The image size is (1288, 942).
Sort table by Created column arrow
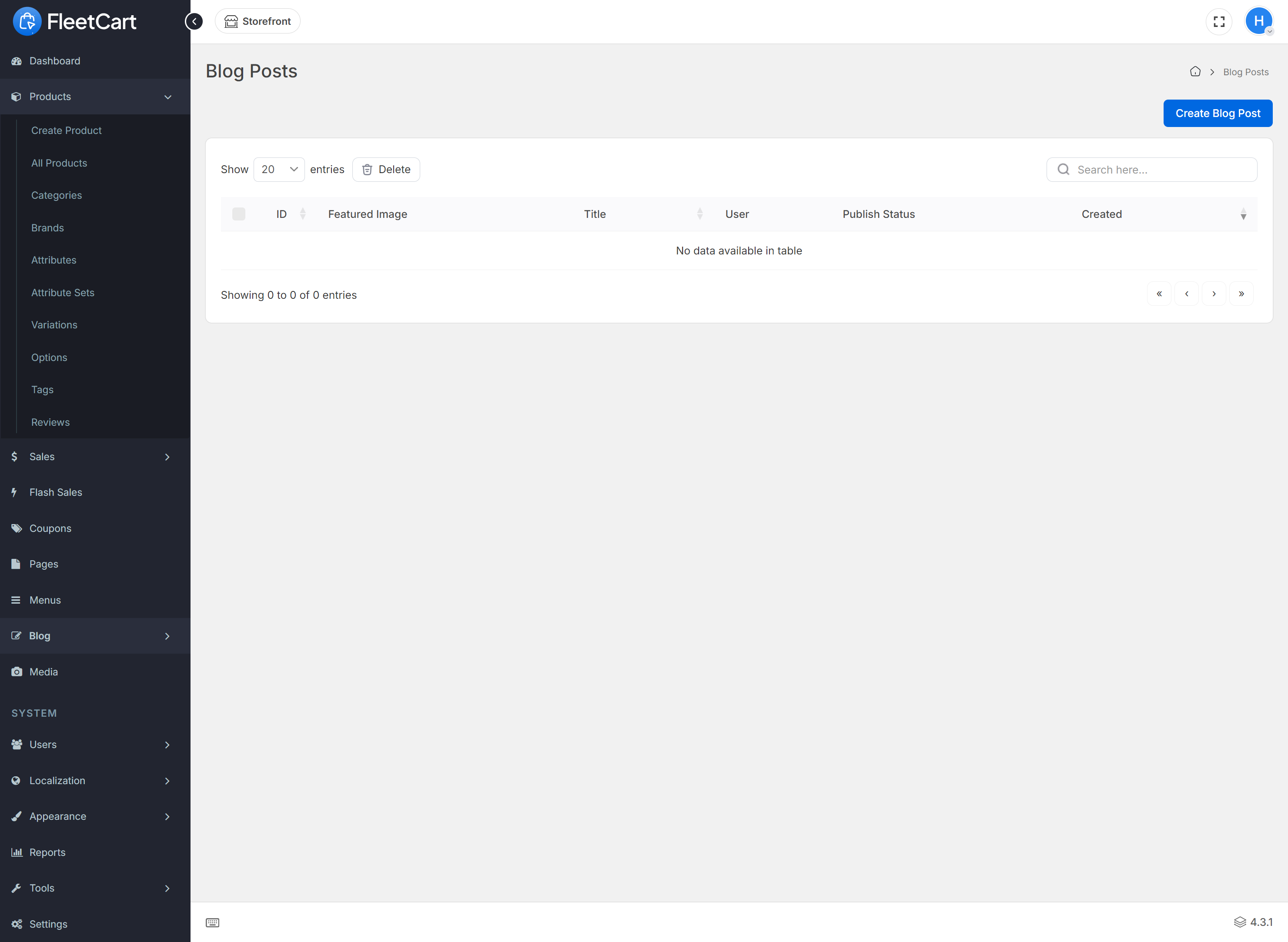1243,215
